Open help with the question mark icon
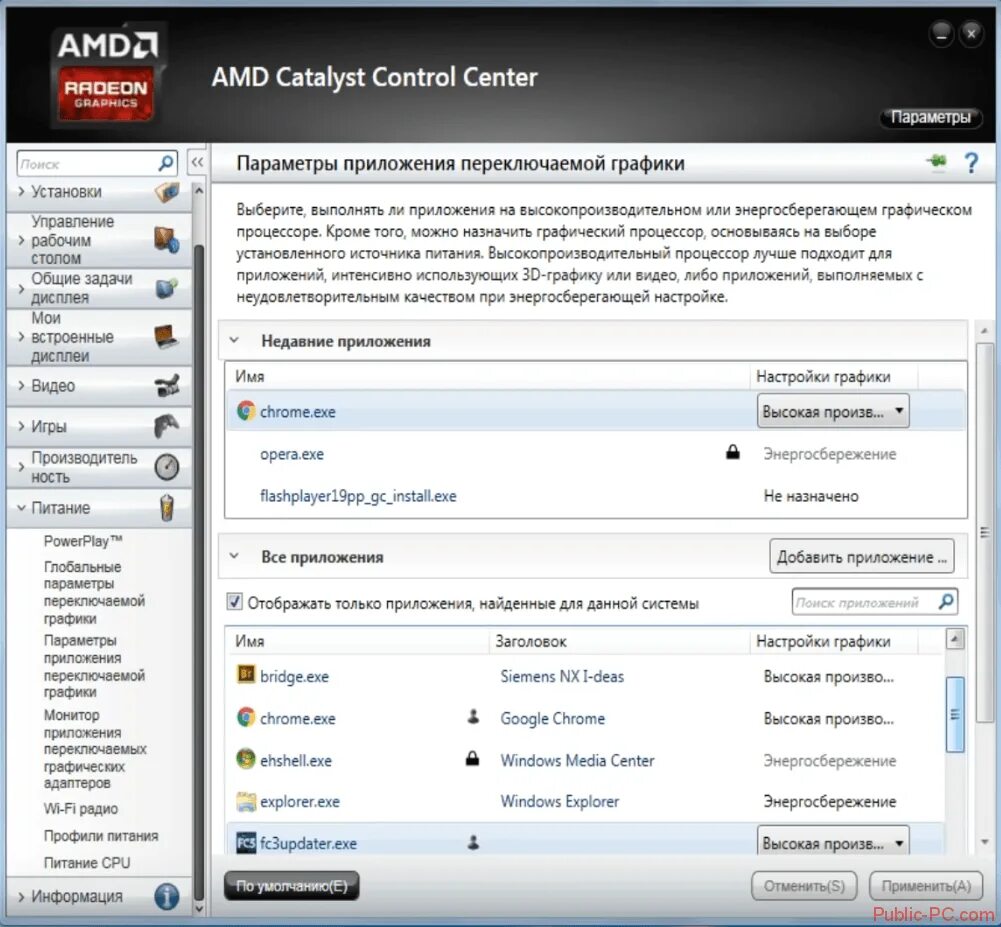The image size is (1001, 927). click(971, 163)
